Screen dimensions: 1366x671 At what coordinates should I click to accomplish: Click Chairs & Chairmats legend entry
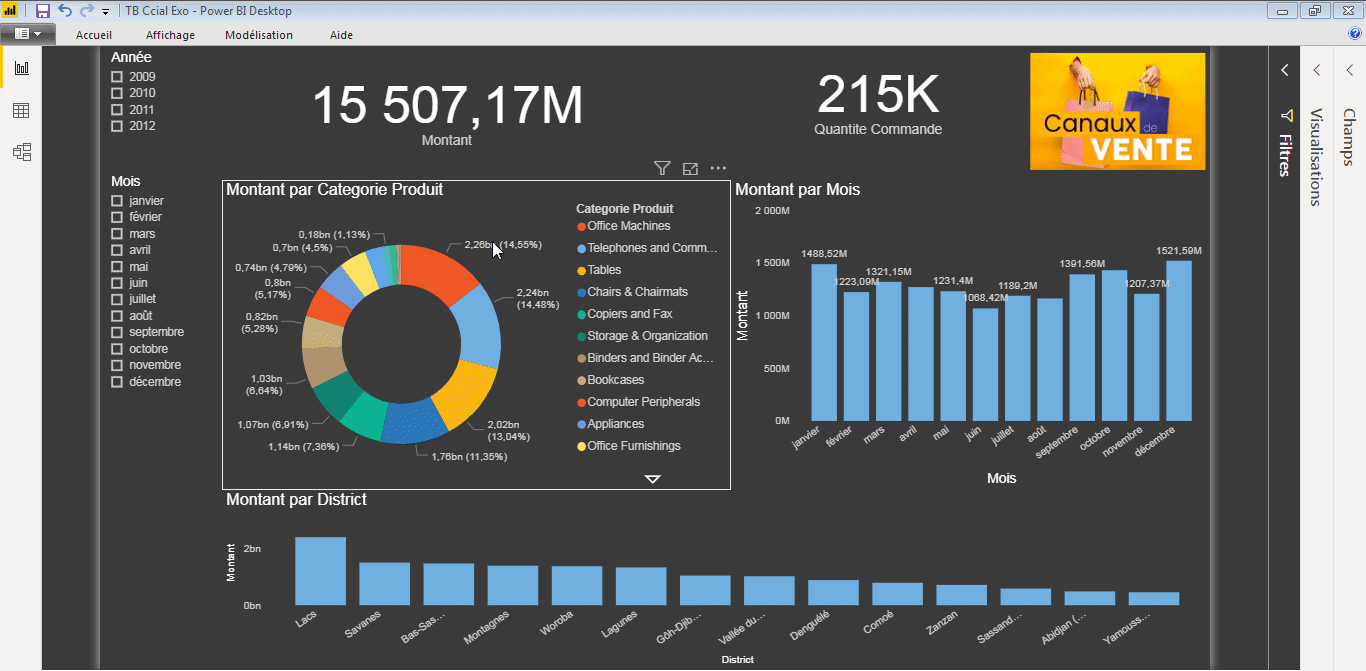(631, 292)
